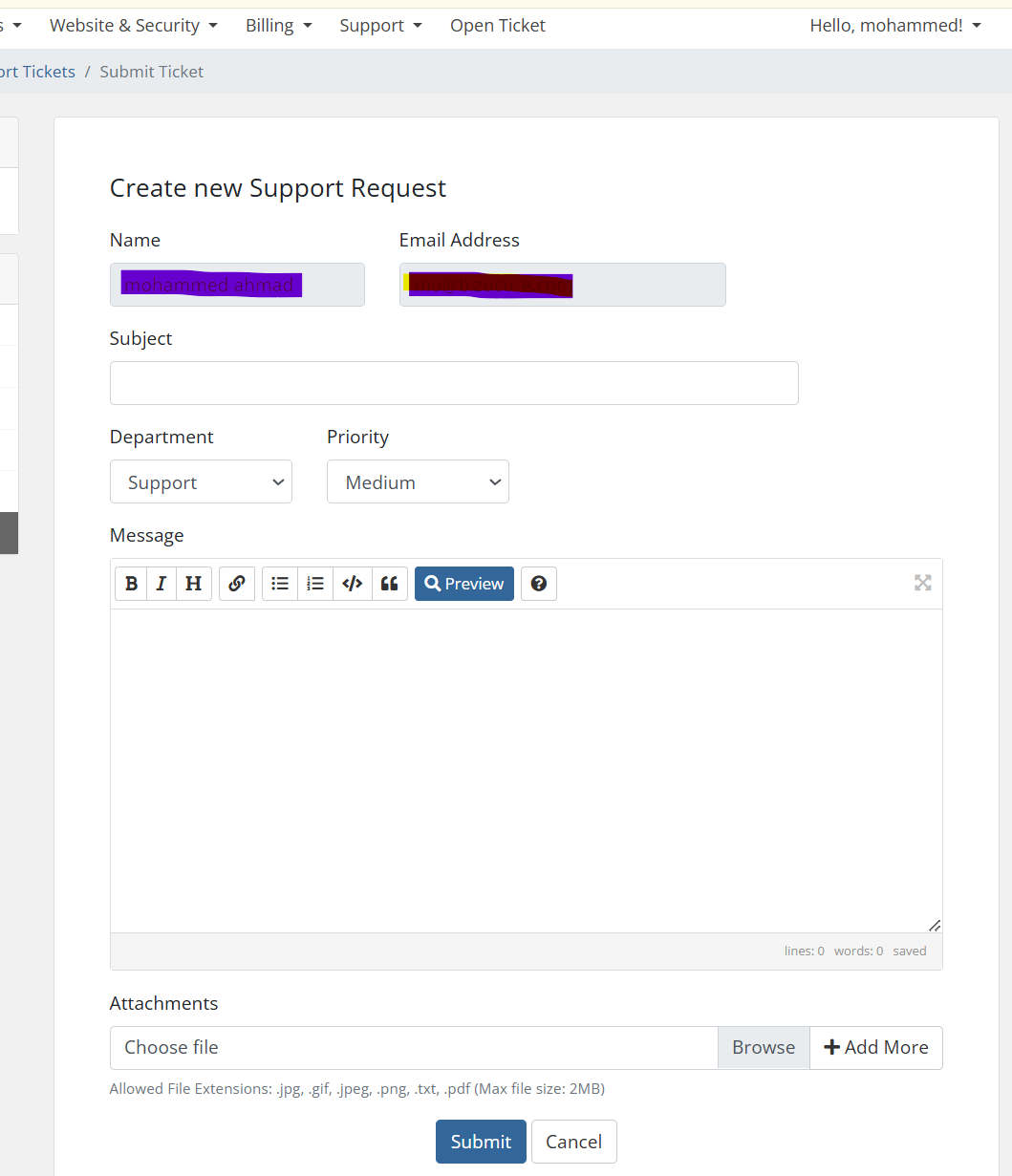Viewport: 1012px width, 1176px height.
Task: Apply italic formatting in message editor
Action: tap(161, 584)
